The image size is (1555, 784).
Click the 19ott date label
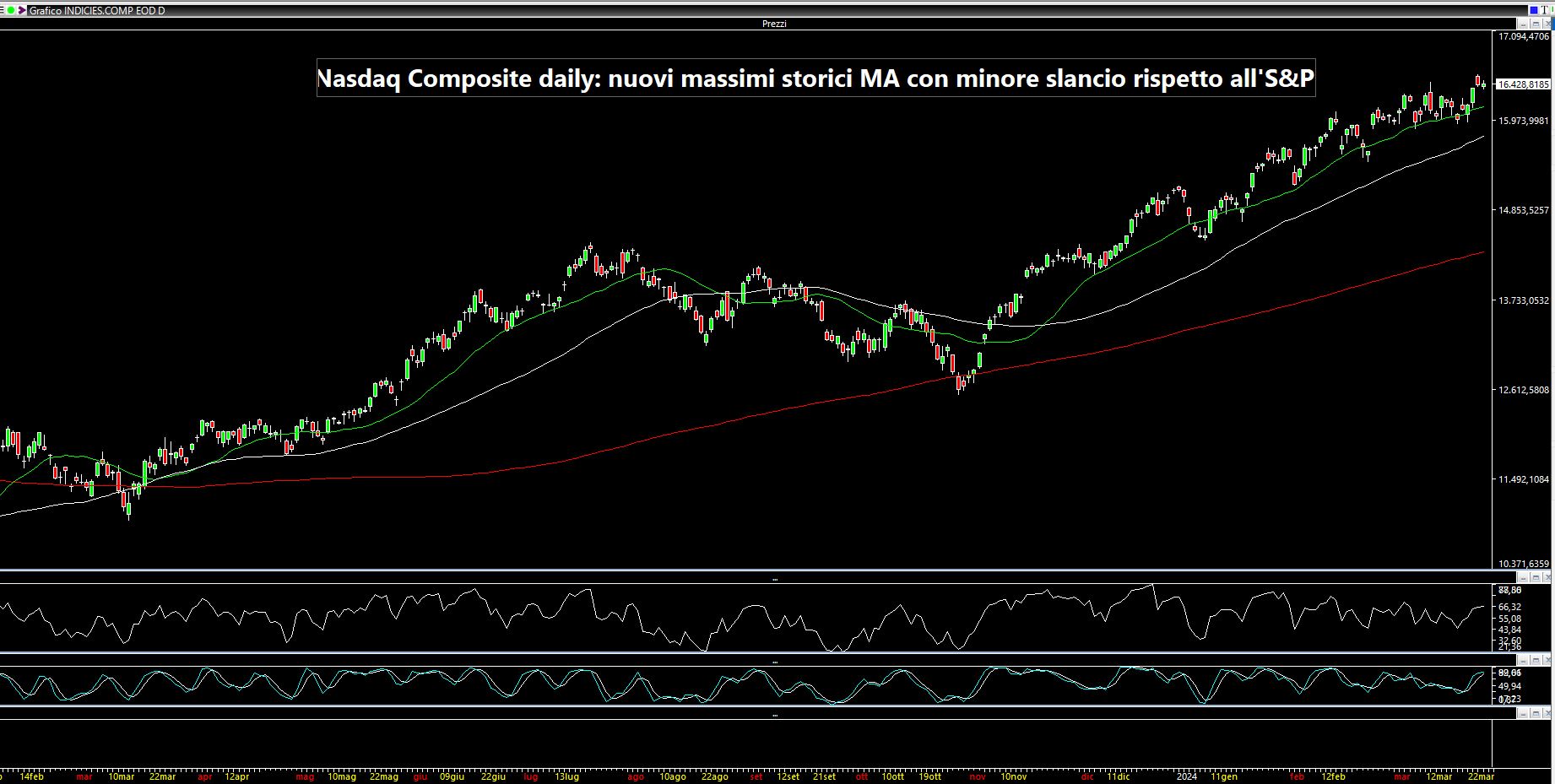929,776
